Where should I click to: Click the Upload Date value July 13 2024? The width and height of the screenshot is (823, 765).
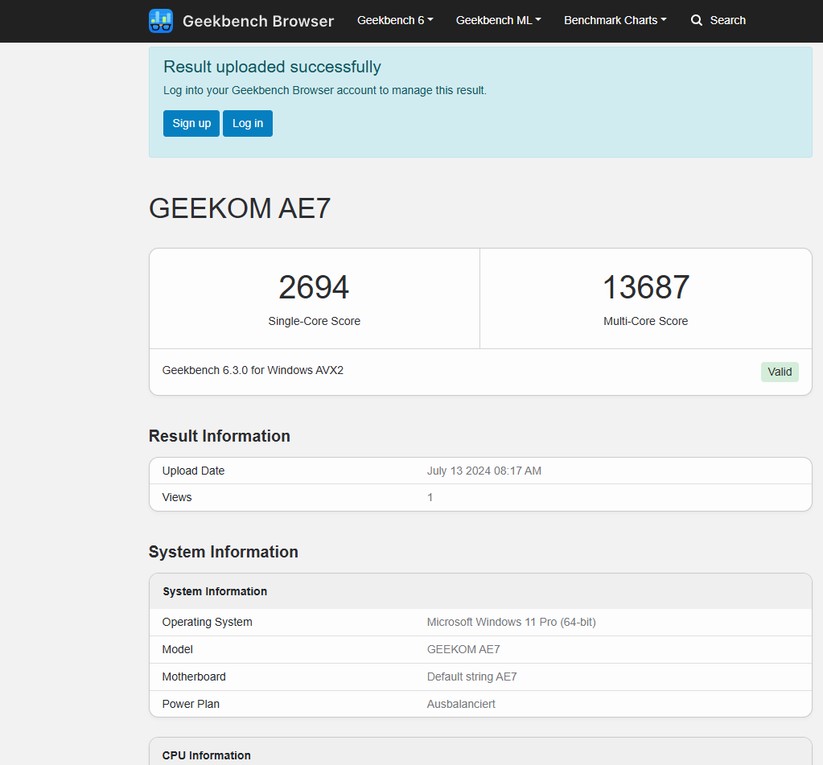(483, 471)
